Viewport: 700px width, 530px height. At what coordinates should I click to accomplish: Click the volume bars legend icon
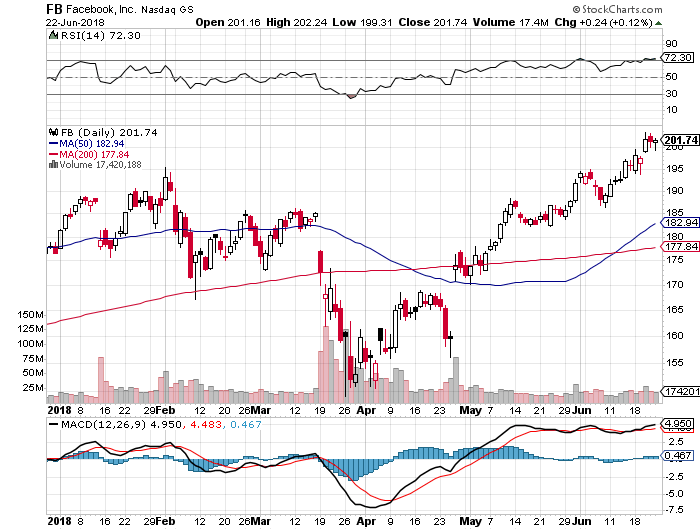tap(53, 164)
